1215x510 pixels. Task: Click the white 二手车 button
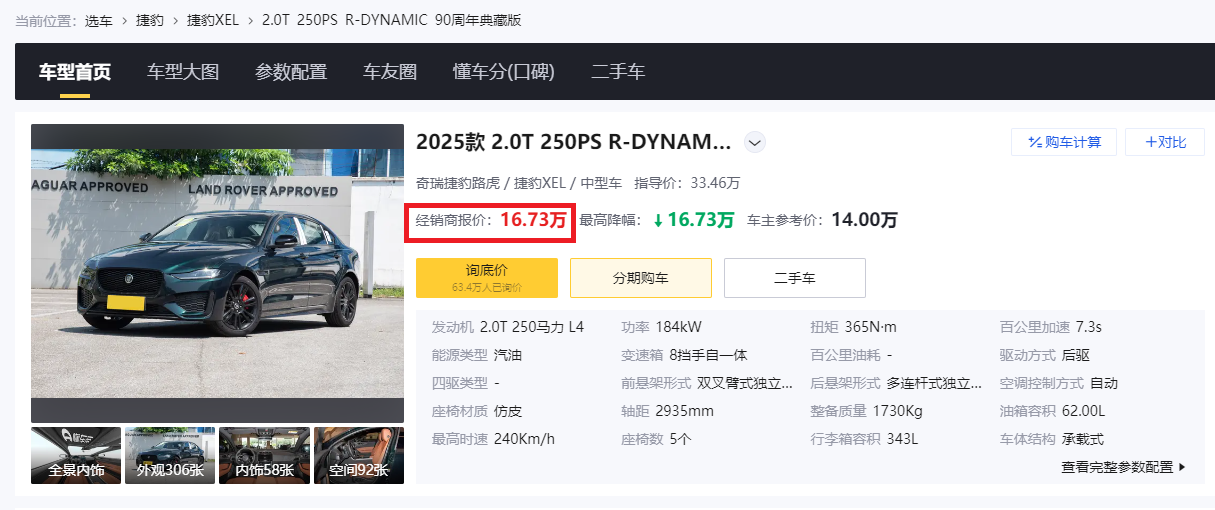[x=795, y=278]
